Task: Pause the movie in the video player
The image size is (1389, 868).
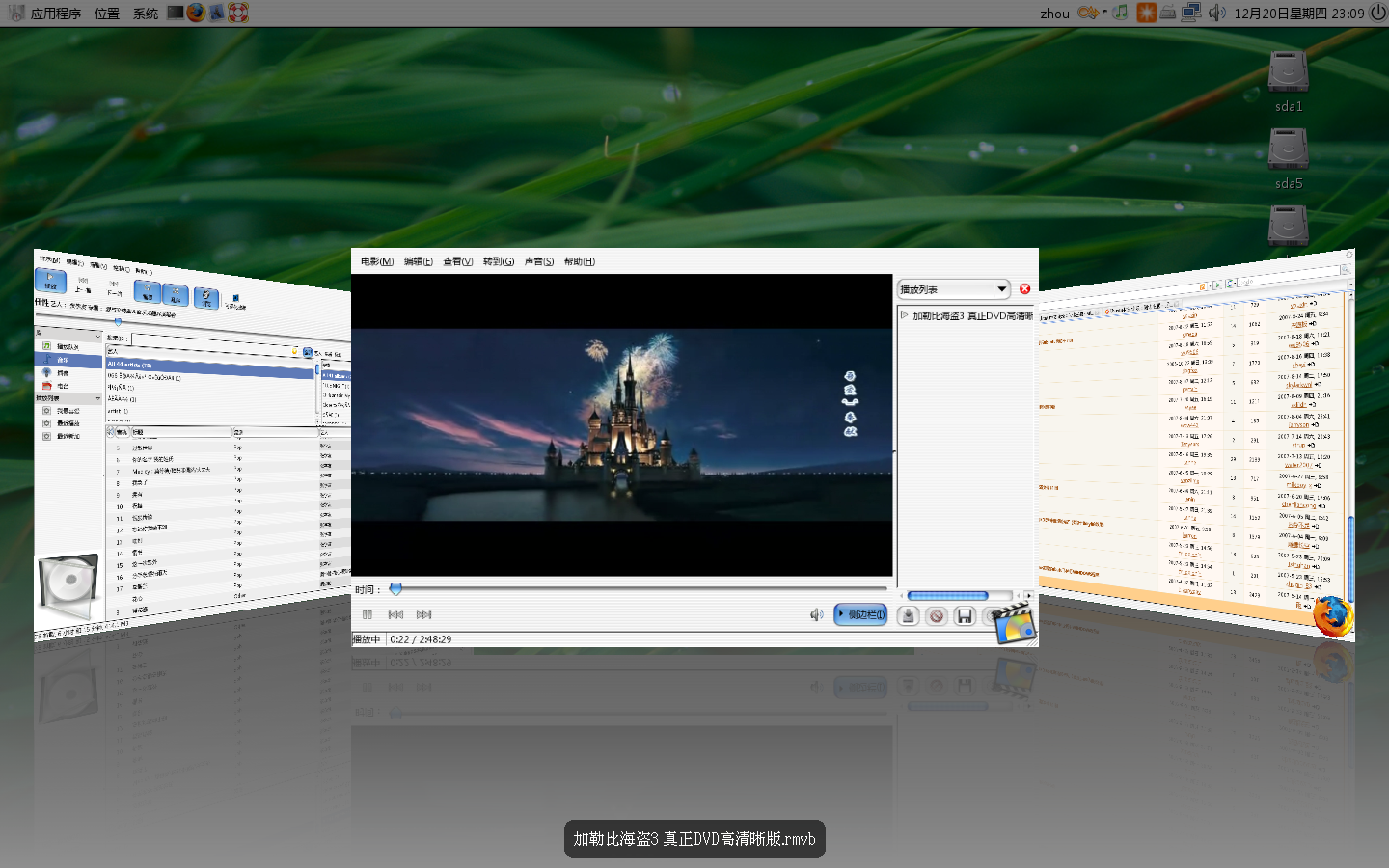Action: point(367,614)
